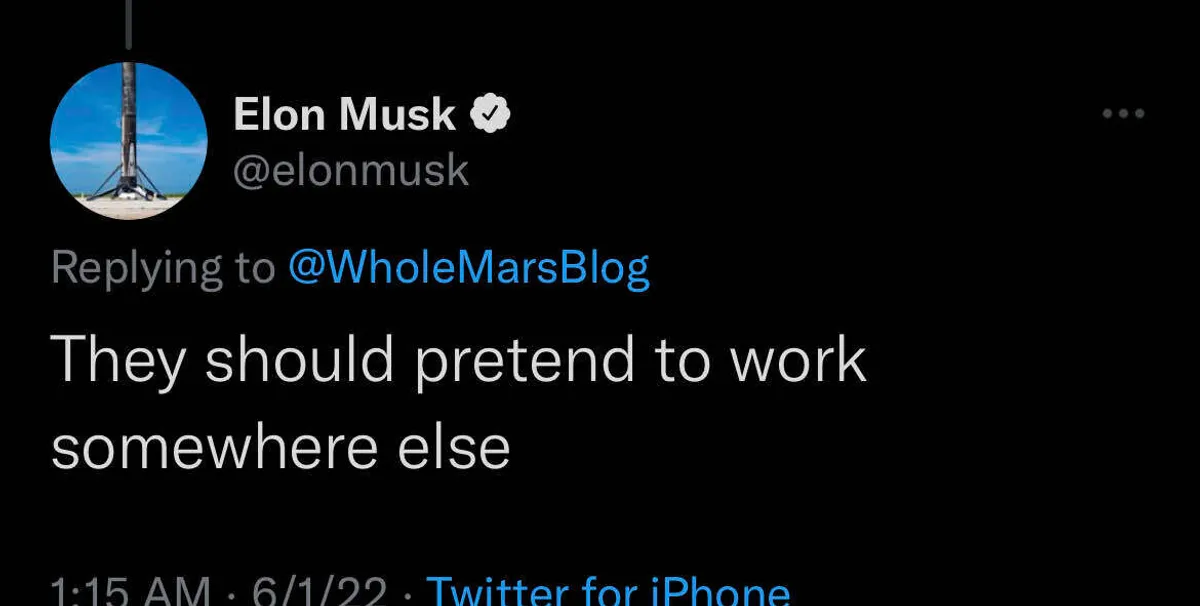This screenshot has width=1200, height=606.
Task: Click the word "Musk" in the display name
Action: [x=398, y=116]
